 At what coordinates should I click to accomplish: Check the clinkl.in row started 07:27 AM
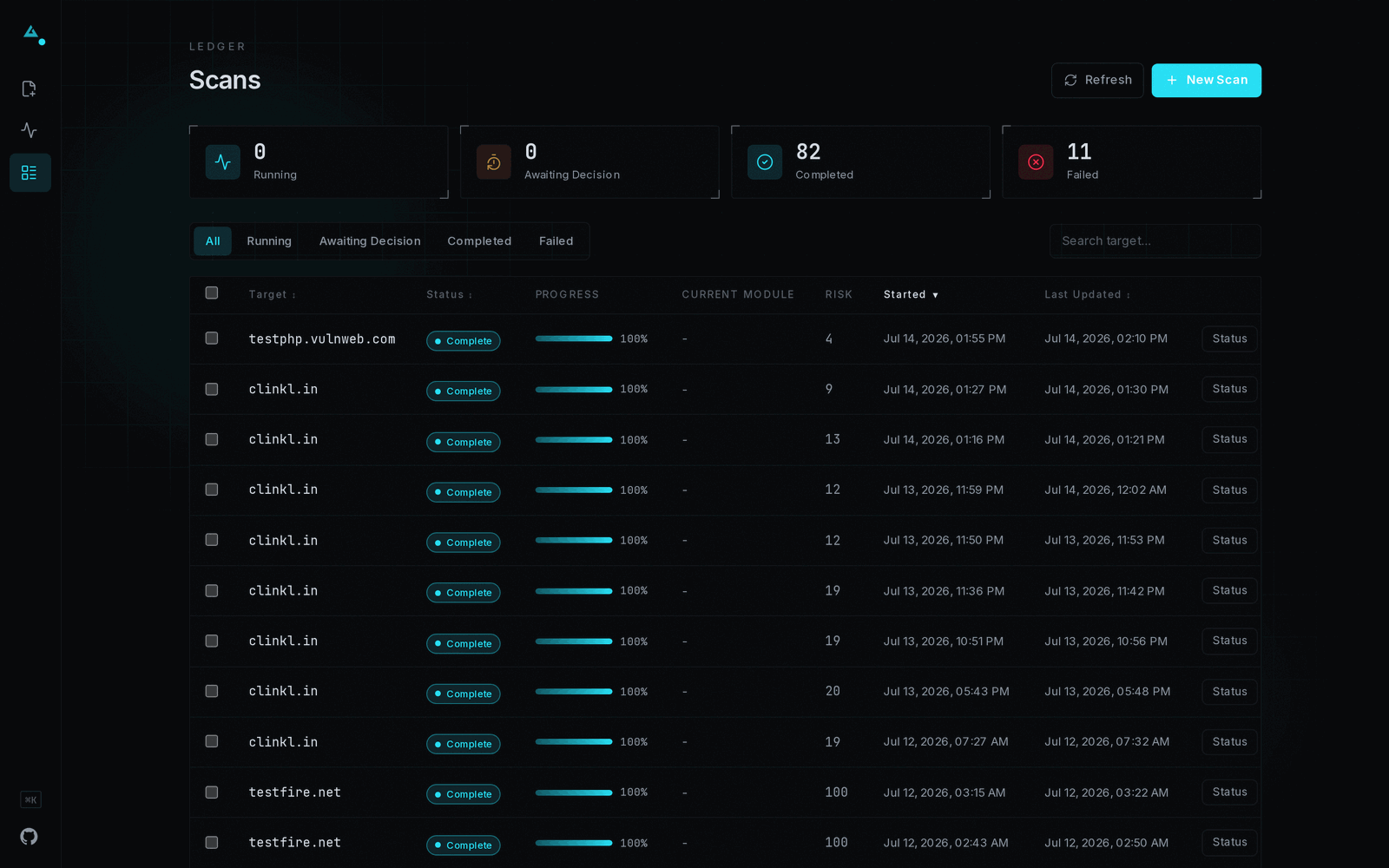212,741
